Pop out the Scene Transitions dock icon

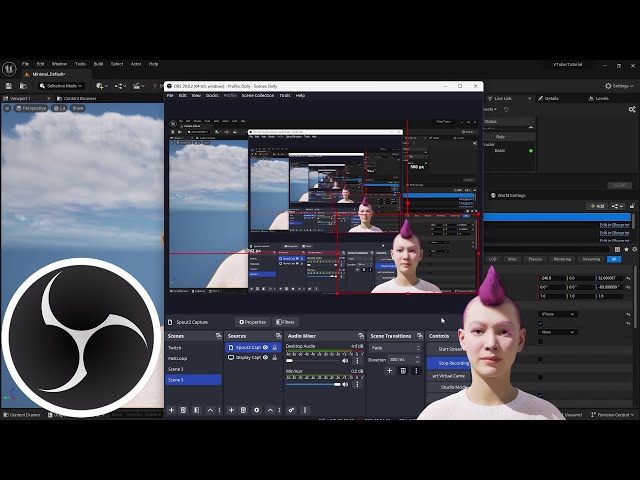(420, 336)
